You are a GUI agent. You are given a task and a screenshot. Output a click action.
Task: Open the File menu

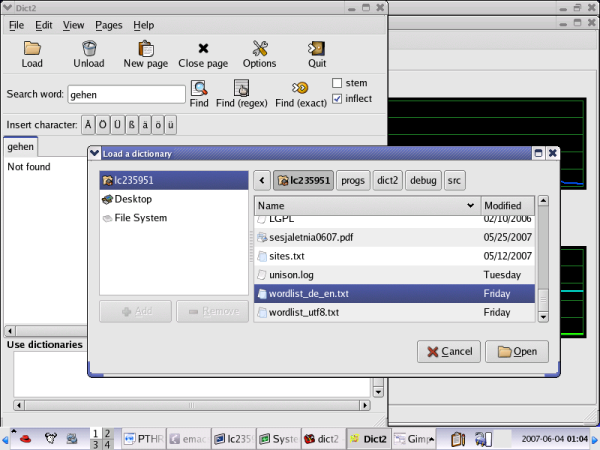pyautogui.click(x=16, y=25)
